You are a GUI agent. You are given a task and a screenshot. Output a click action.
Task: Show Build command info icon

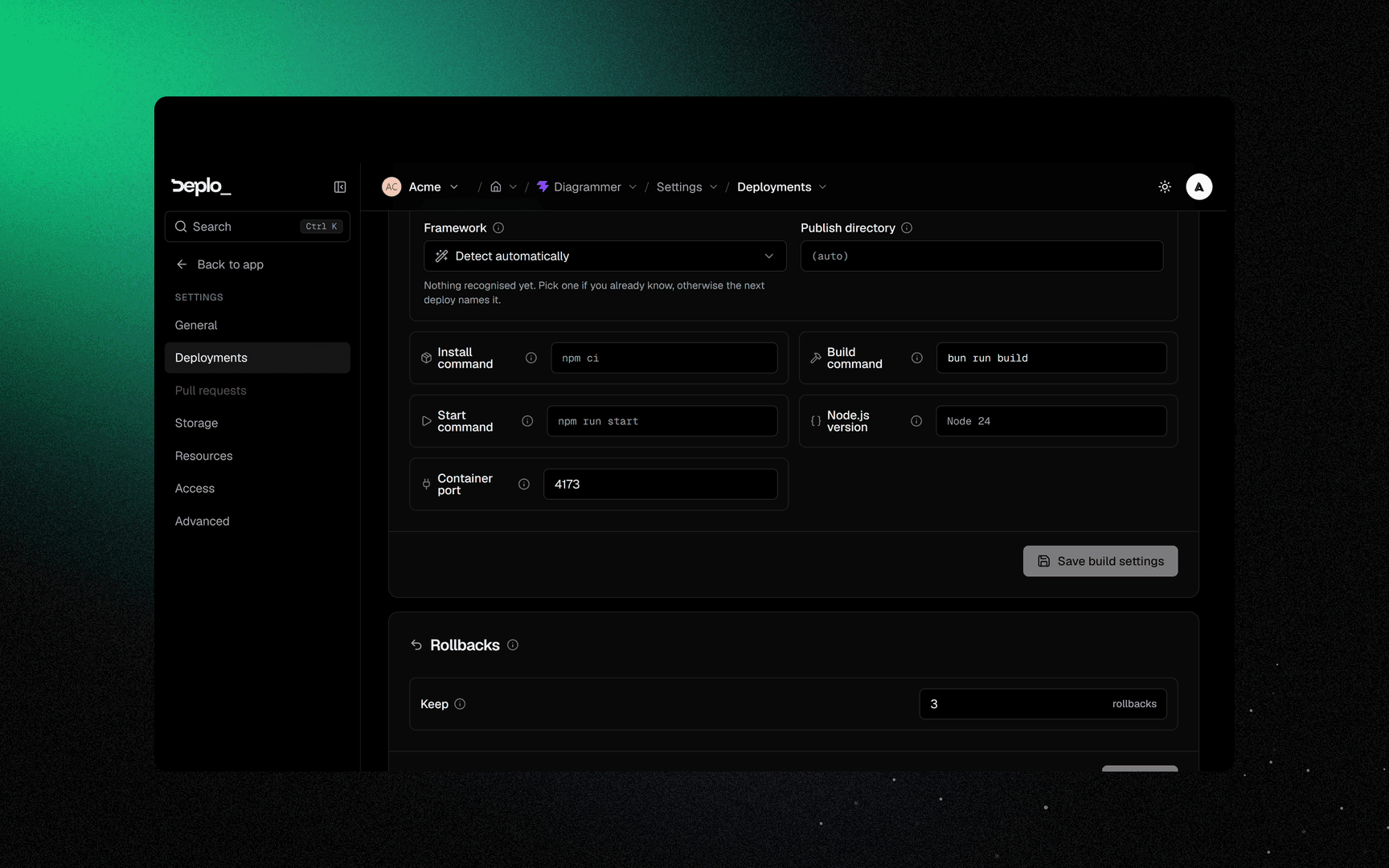point(917,358)
